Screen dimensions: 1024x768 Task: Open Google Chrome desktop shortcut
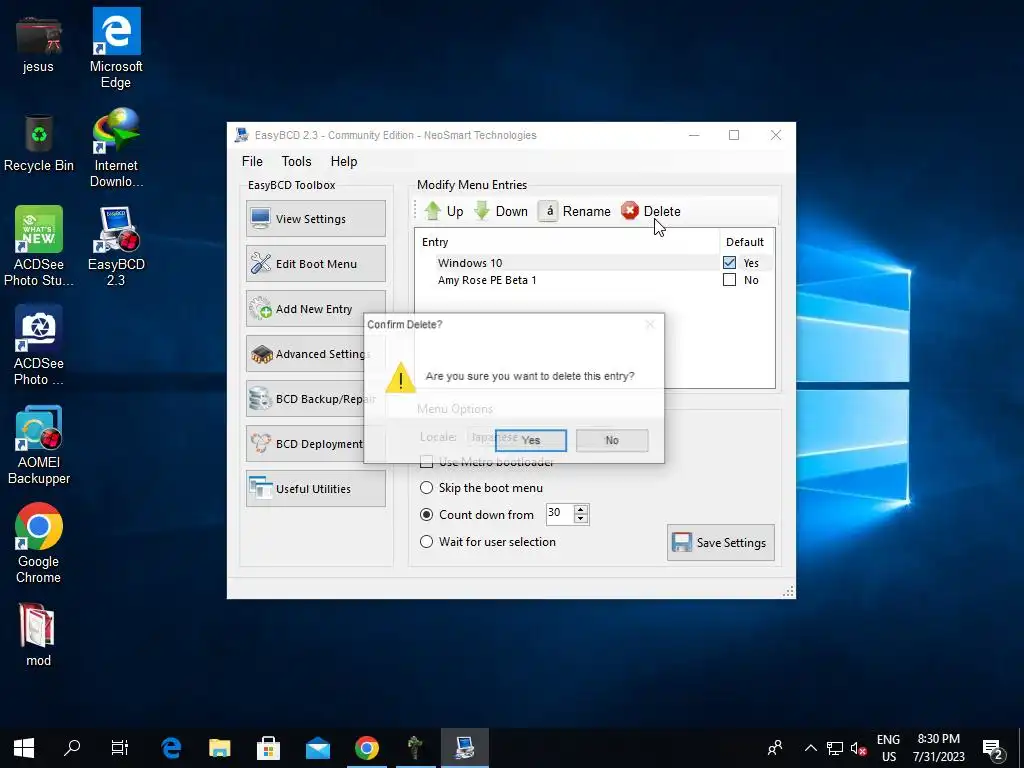click(x=39, y=543)
